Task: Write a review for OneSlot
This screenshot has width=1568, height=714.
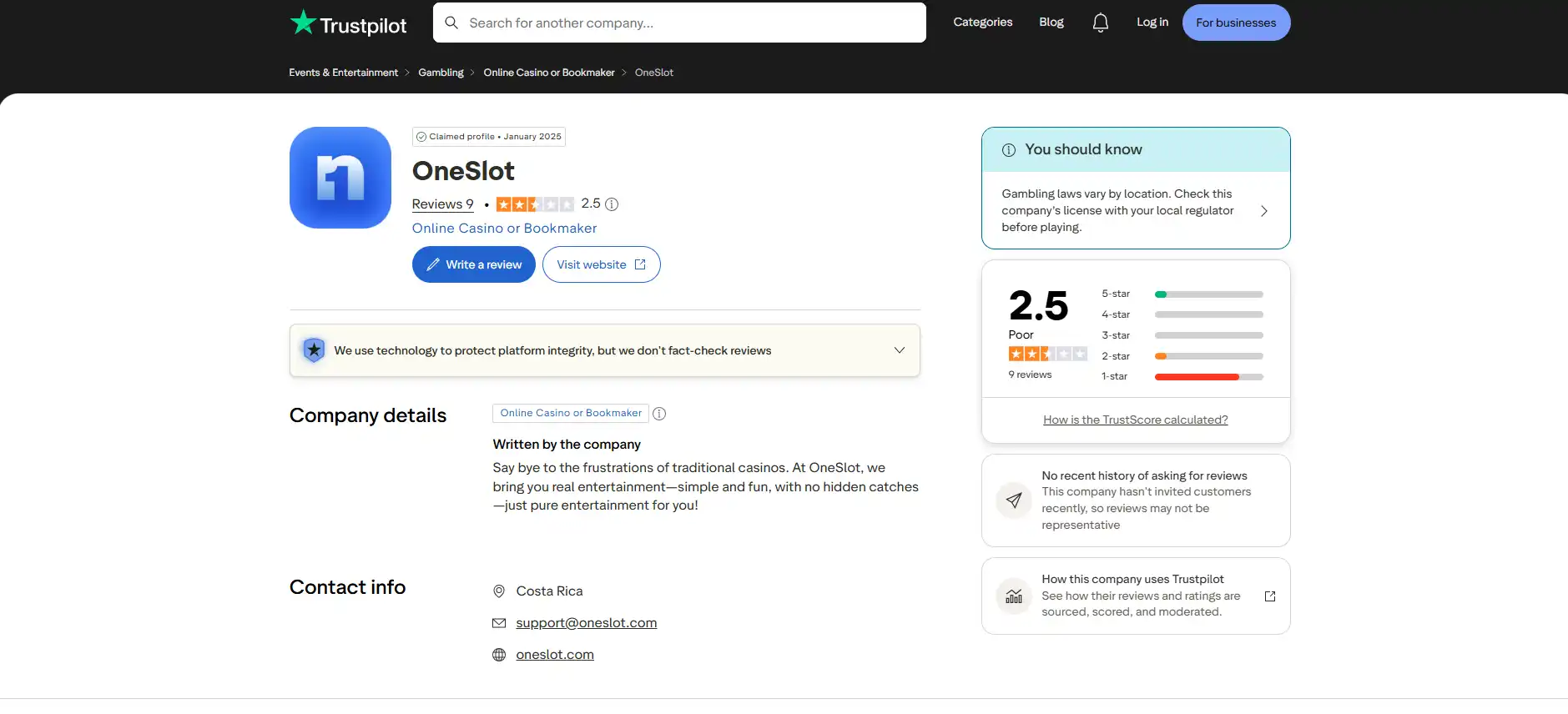Action: tap(474, 264)
